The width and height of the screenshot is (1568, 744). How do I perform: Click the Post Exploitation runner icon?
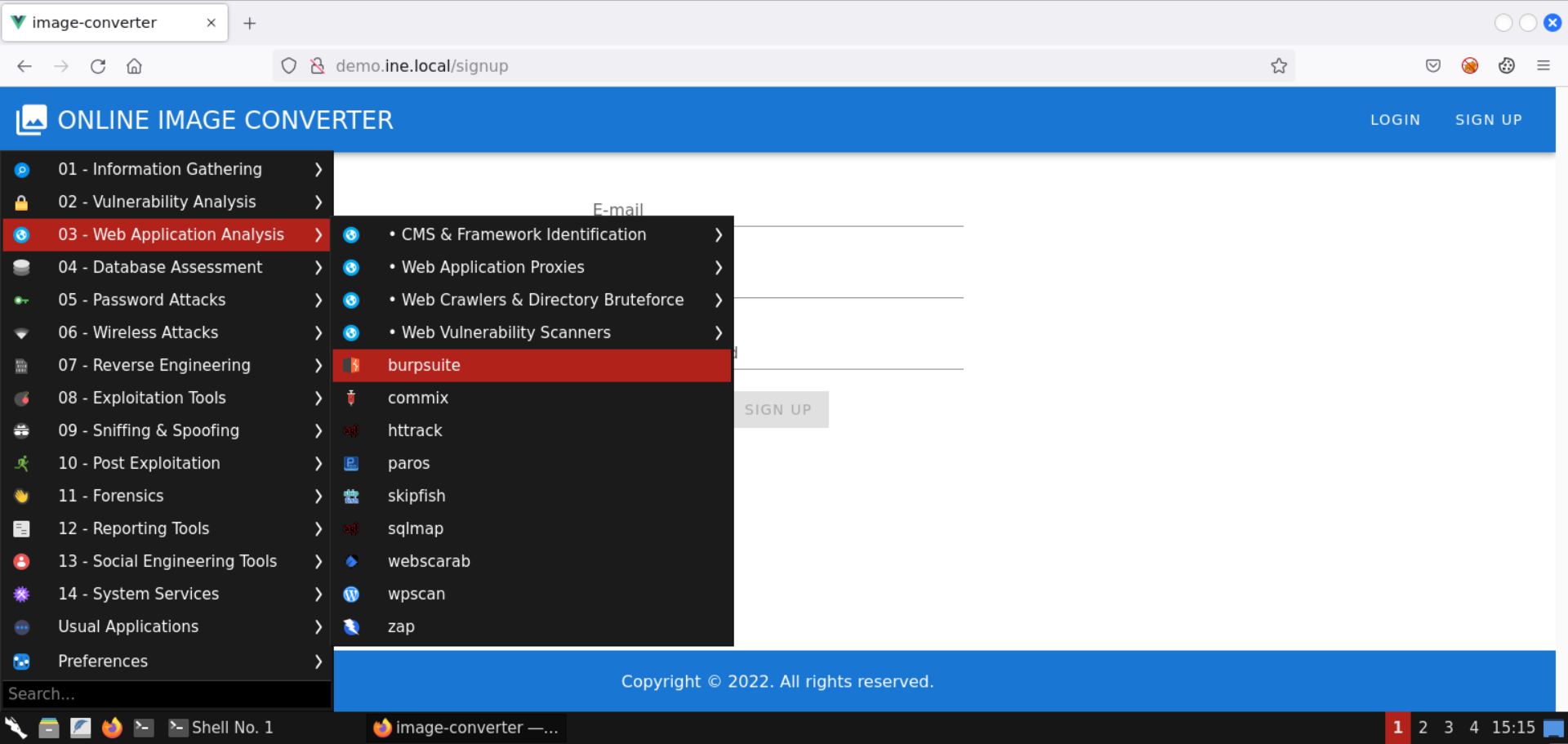tap(22, 463)
